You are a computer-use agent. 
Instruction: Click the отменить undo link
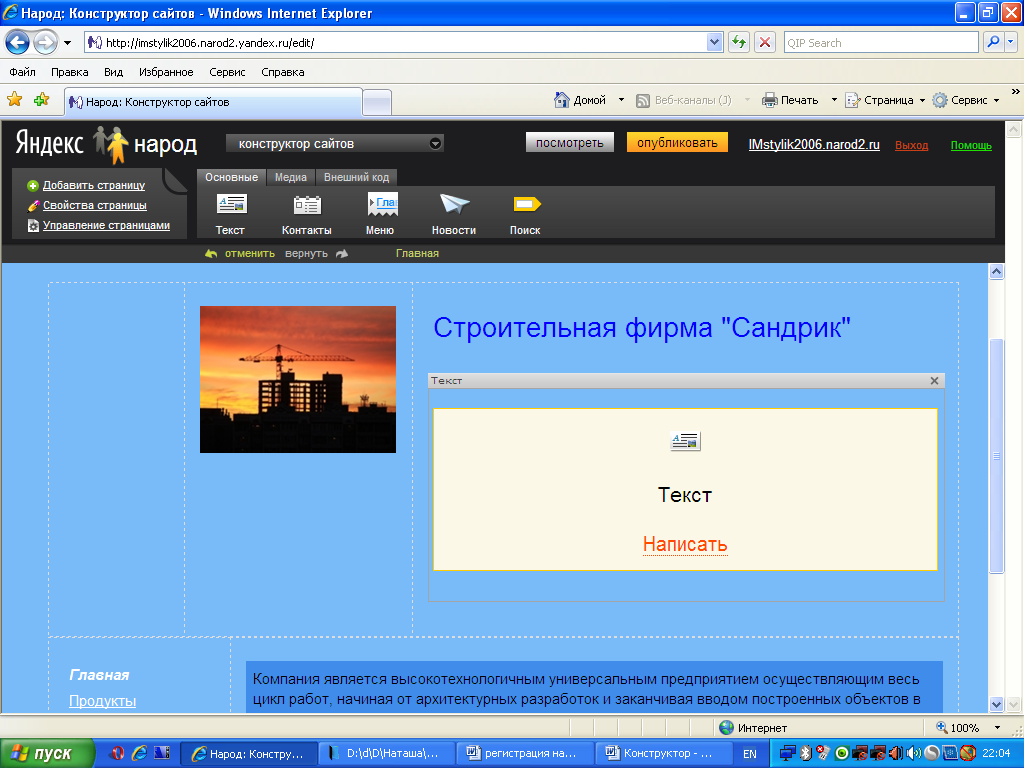[249, 253]
